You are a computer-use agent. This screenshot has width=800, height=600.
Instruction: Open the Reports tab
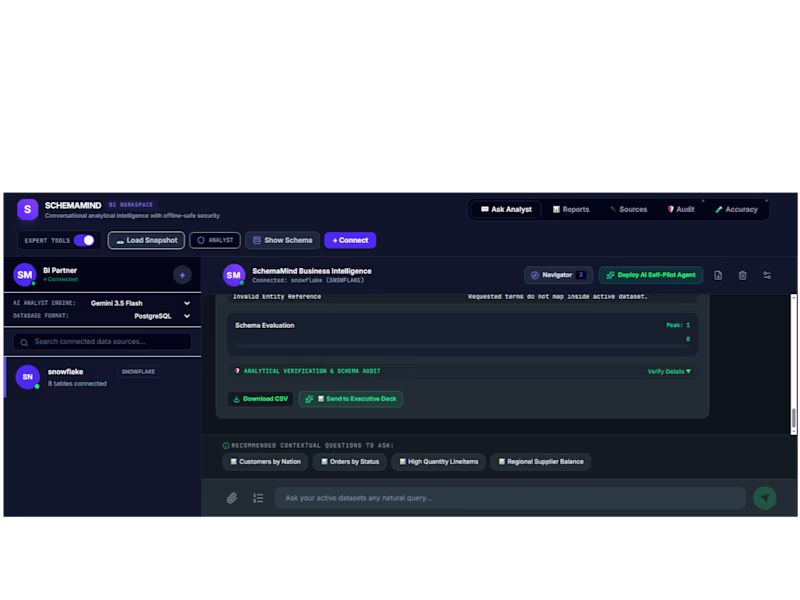[x=570, y=209]
